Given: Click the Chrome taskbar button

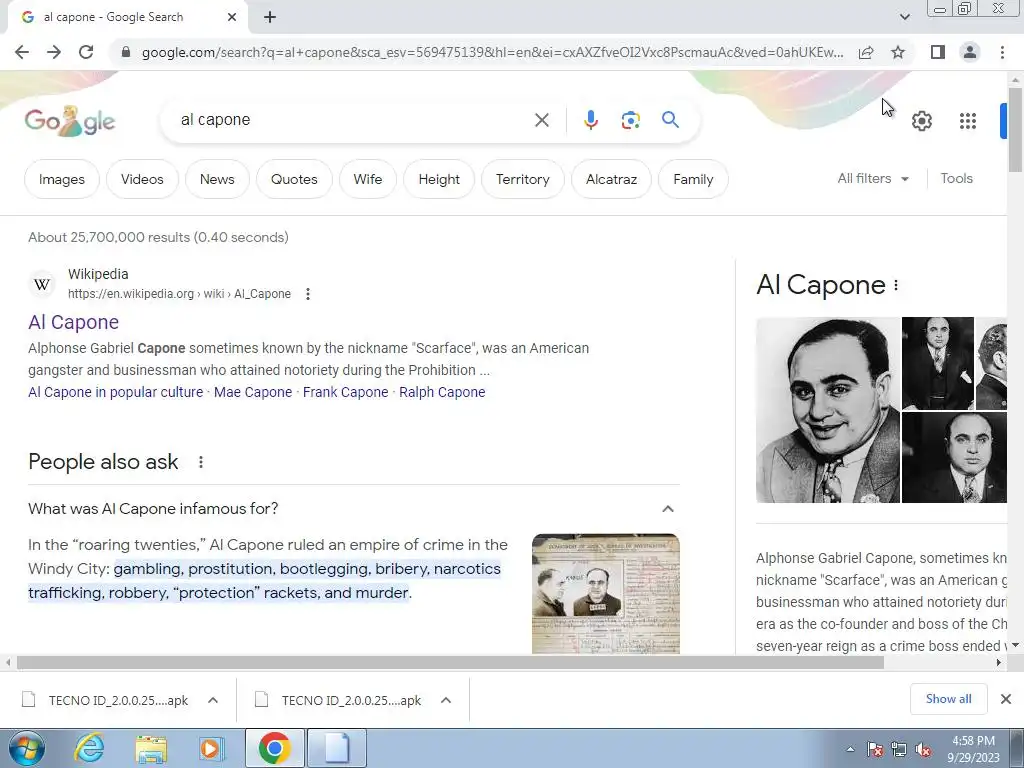Looking at the screenshot, I should pos(275,748).
